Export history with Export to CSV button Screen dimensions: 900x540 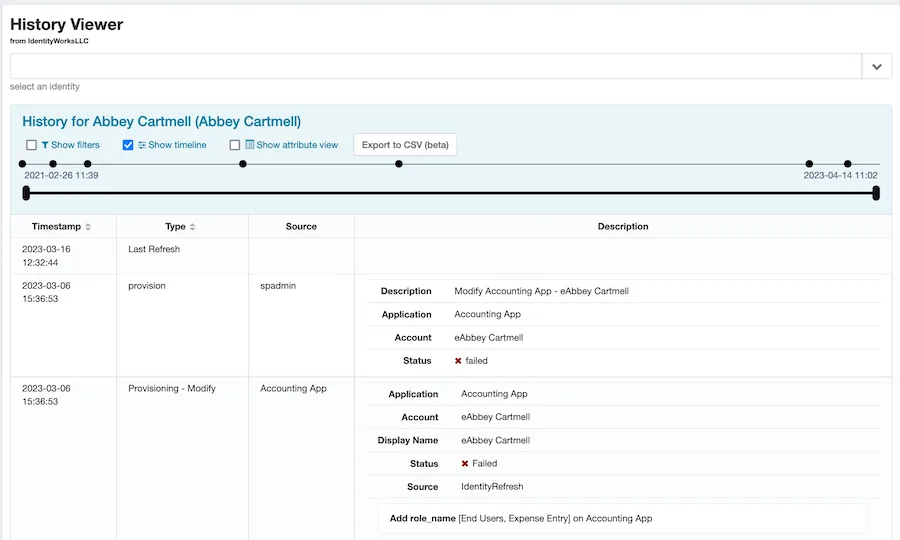tap(405, 145)
